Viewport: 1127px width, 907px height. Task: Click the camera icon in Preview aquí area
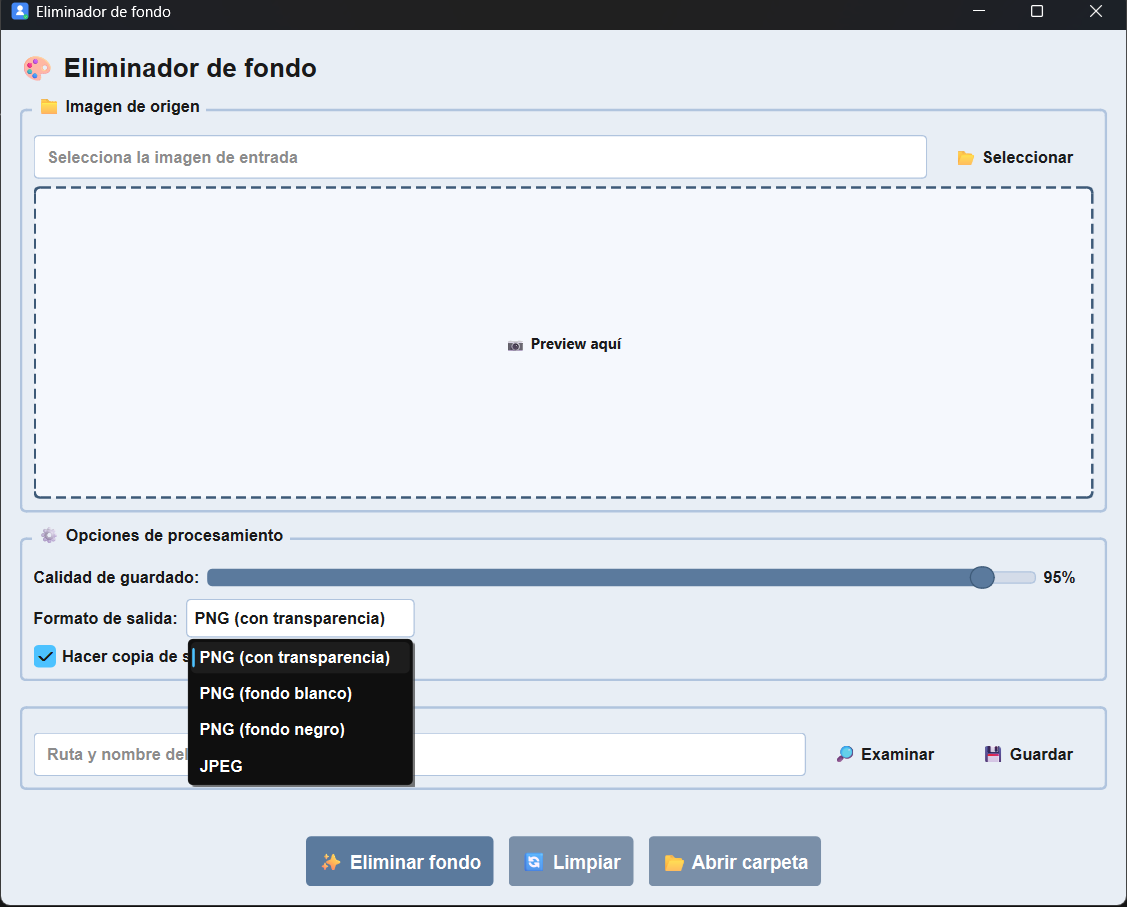coord(515,344)
